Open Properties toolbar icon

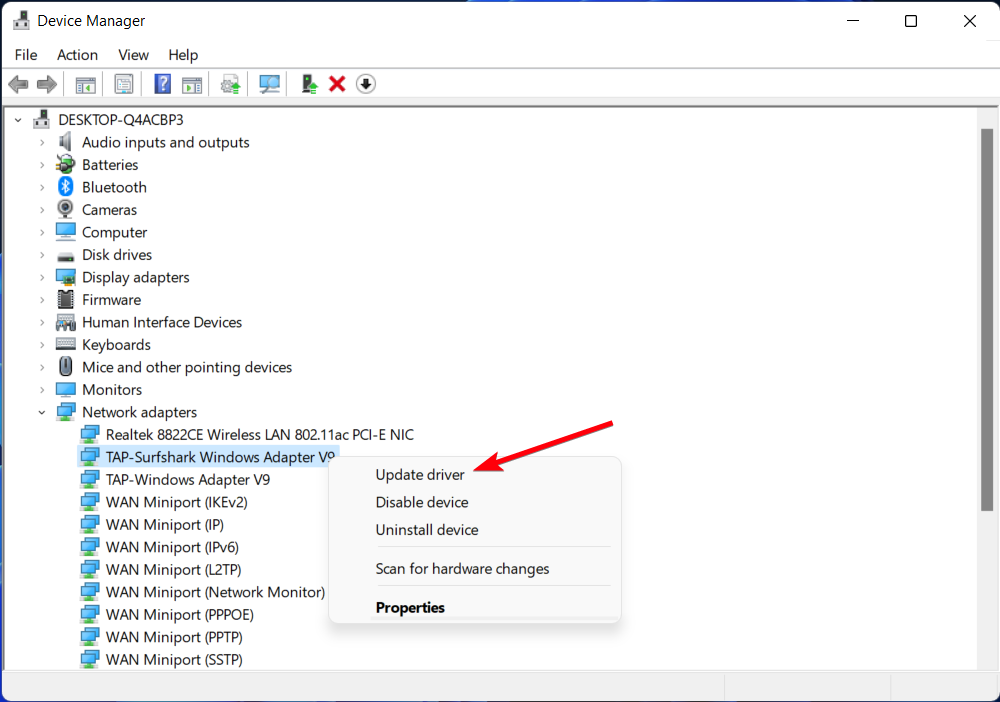click(124, 84)
